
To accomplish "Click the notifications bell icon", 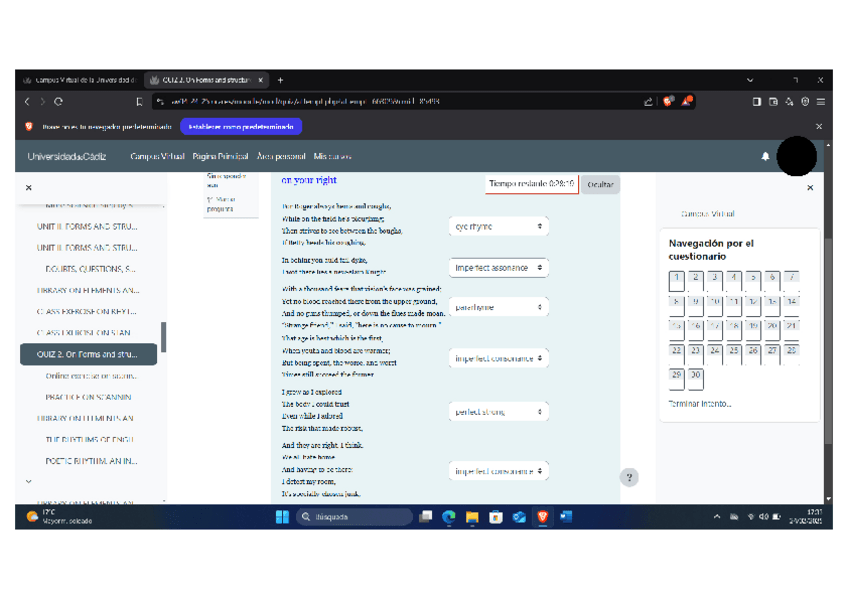I will click(766, 157).
